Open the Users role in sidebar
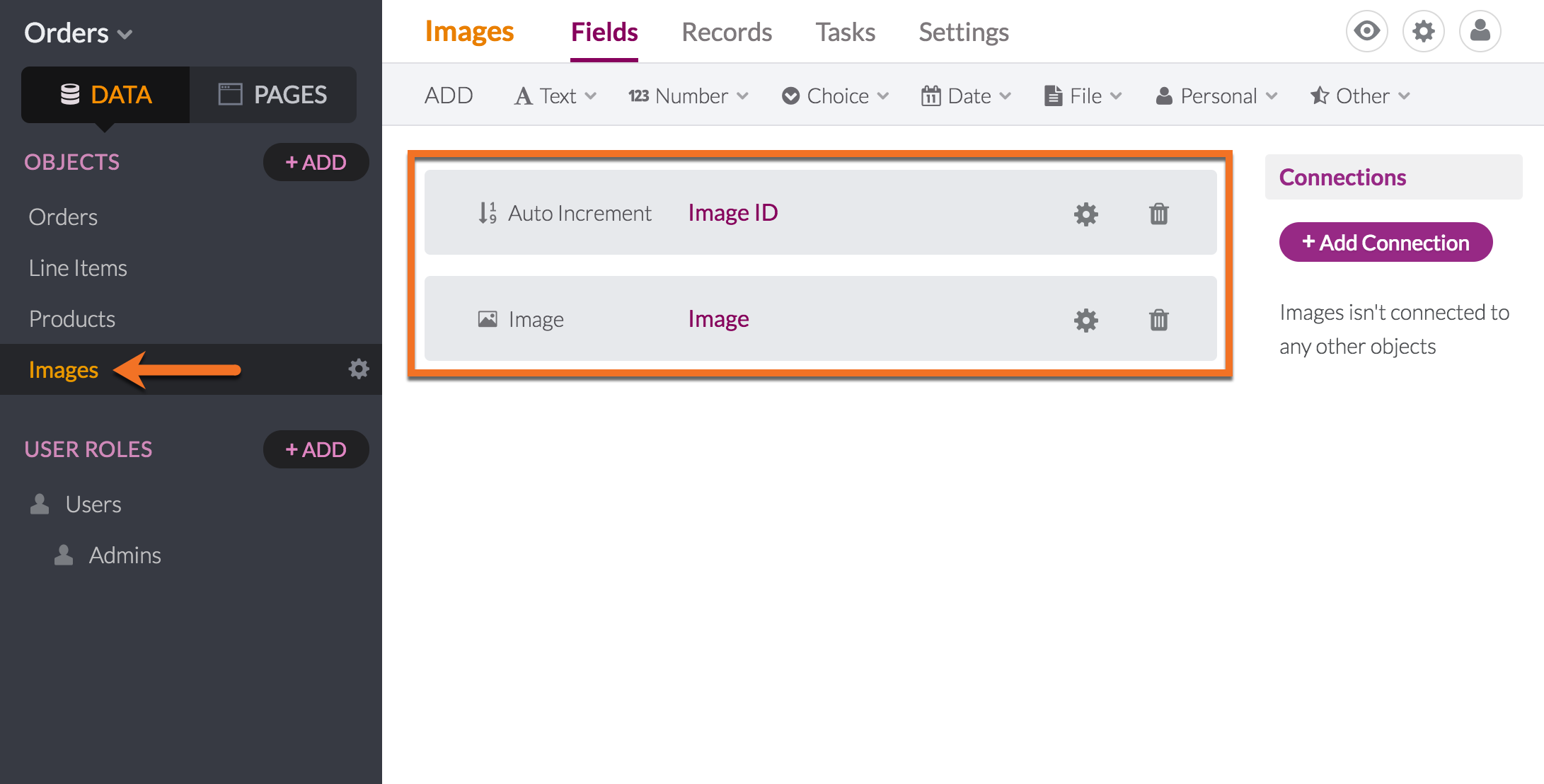 click(x=93, y=504)
